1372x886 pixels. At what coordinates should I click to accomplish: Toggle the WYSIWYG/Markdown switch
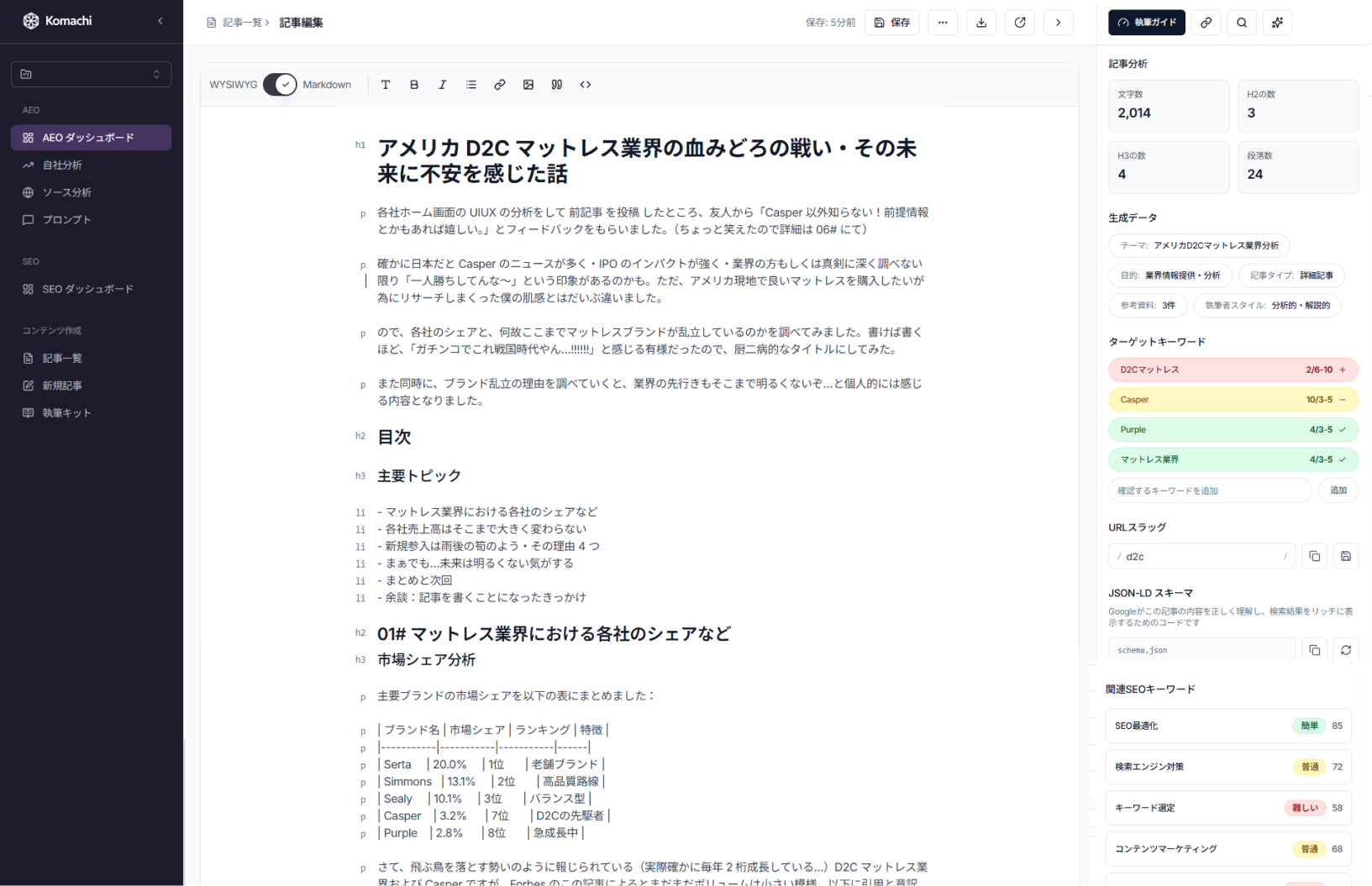click(x=280, y=85)
